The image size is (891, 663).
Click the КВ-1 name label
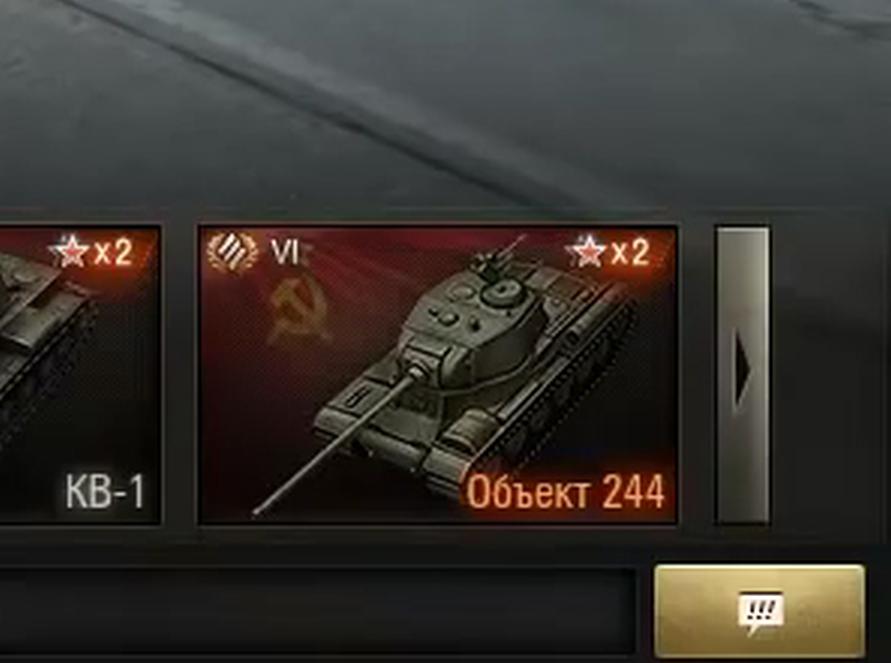click(105, 491)
